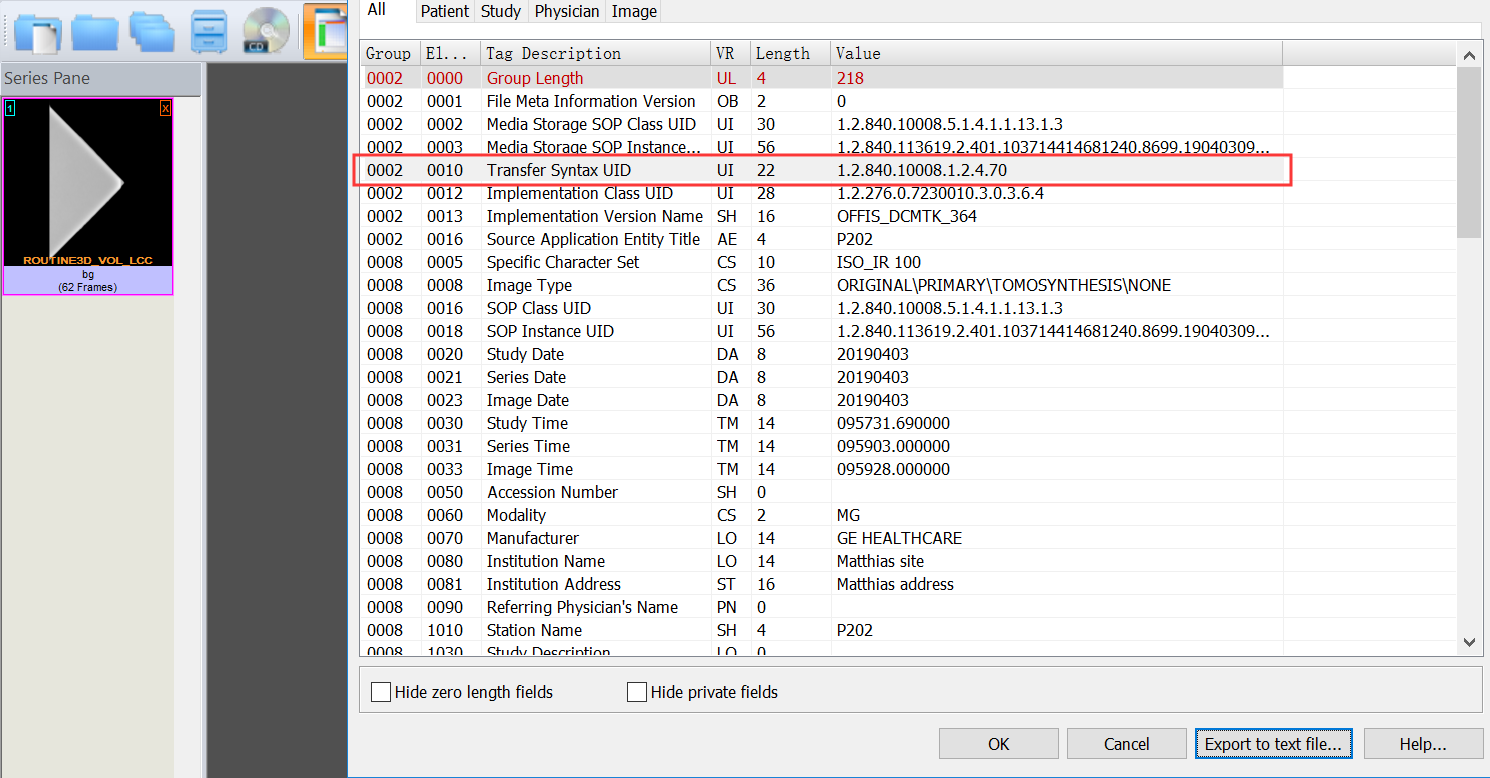Click the Export to text file button
Image resolution: width=1490 pixels, height=778 pixels.
1273,743
